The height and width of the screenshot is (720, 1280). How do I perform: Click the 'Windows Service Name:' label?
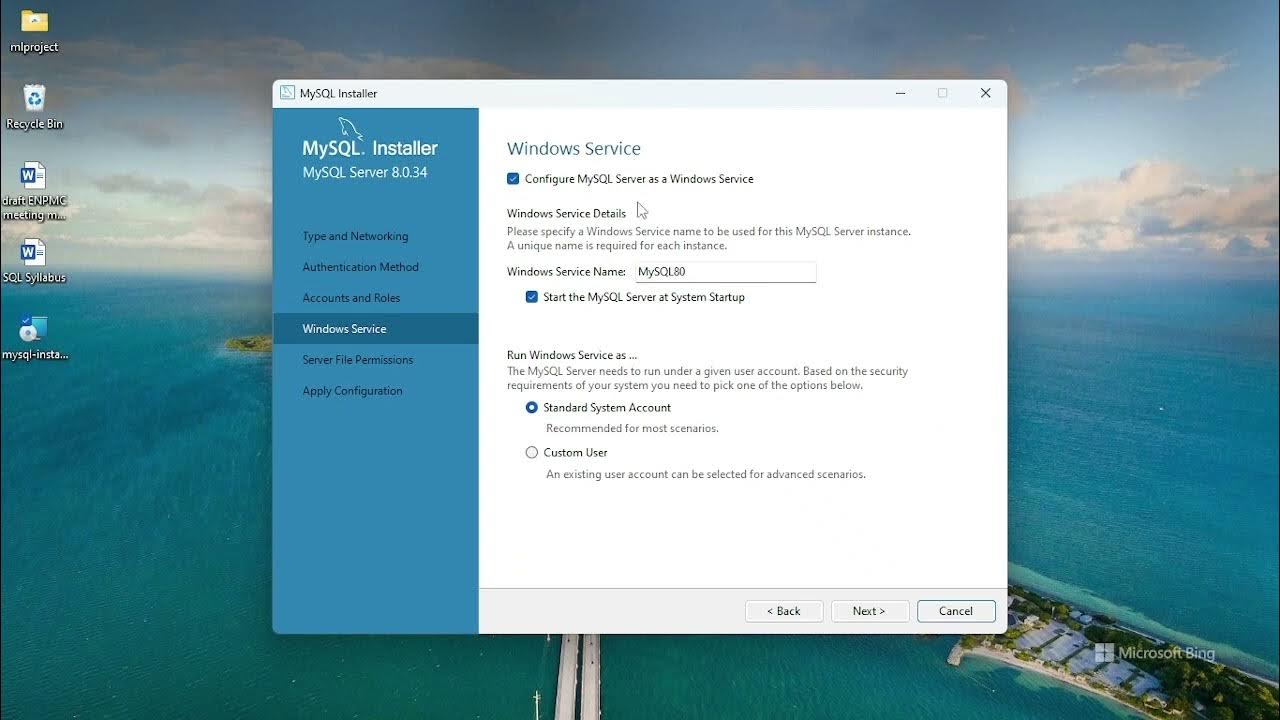point(566,272)
